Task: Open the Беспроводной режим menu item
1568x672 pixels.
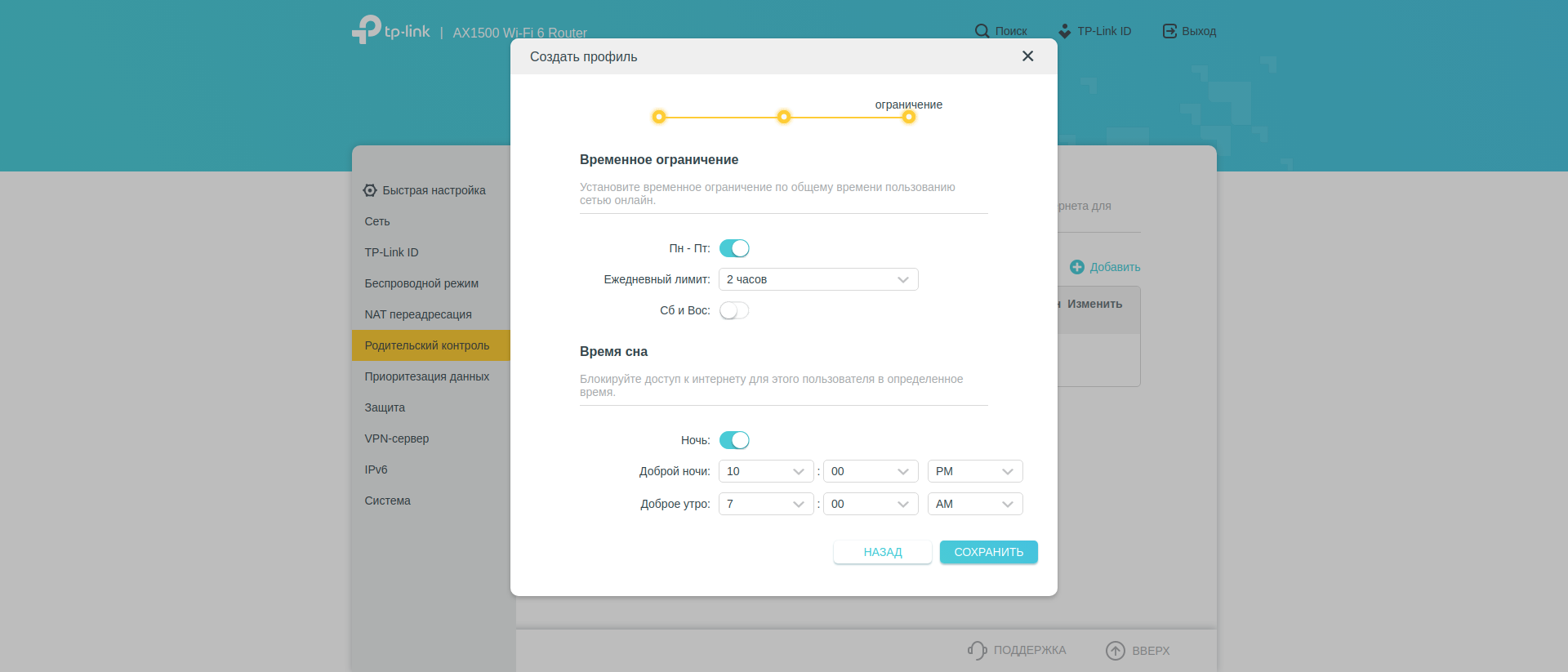Action: point(421,283)
